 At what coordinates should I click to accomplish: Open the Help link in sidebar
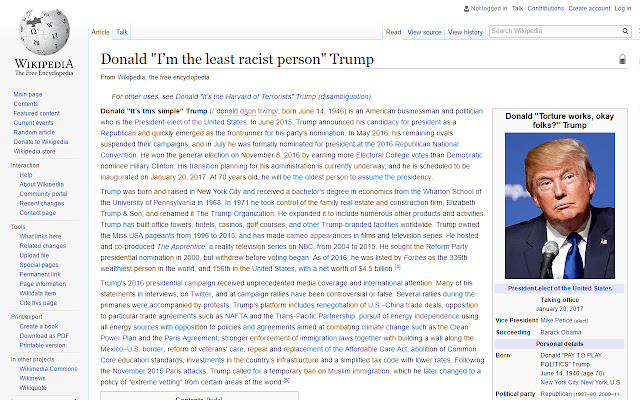coord(26,175)
